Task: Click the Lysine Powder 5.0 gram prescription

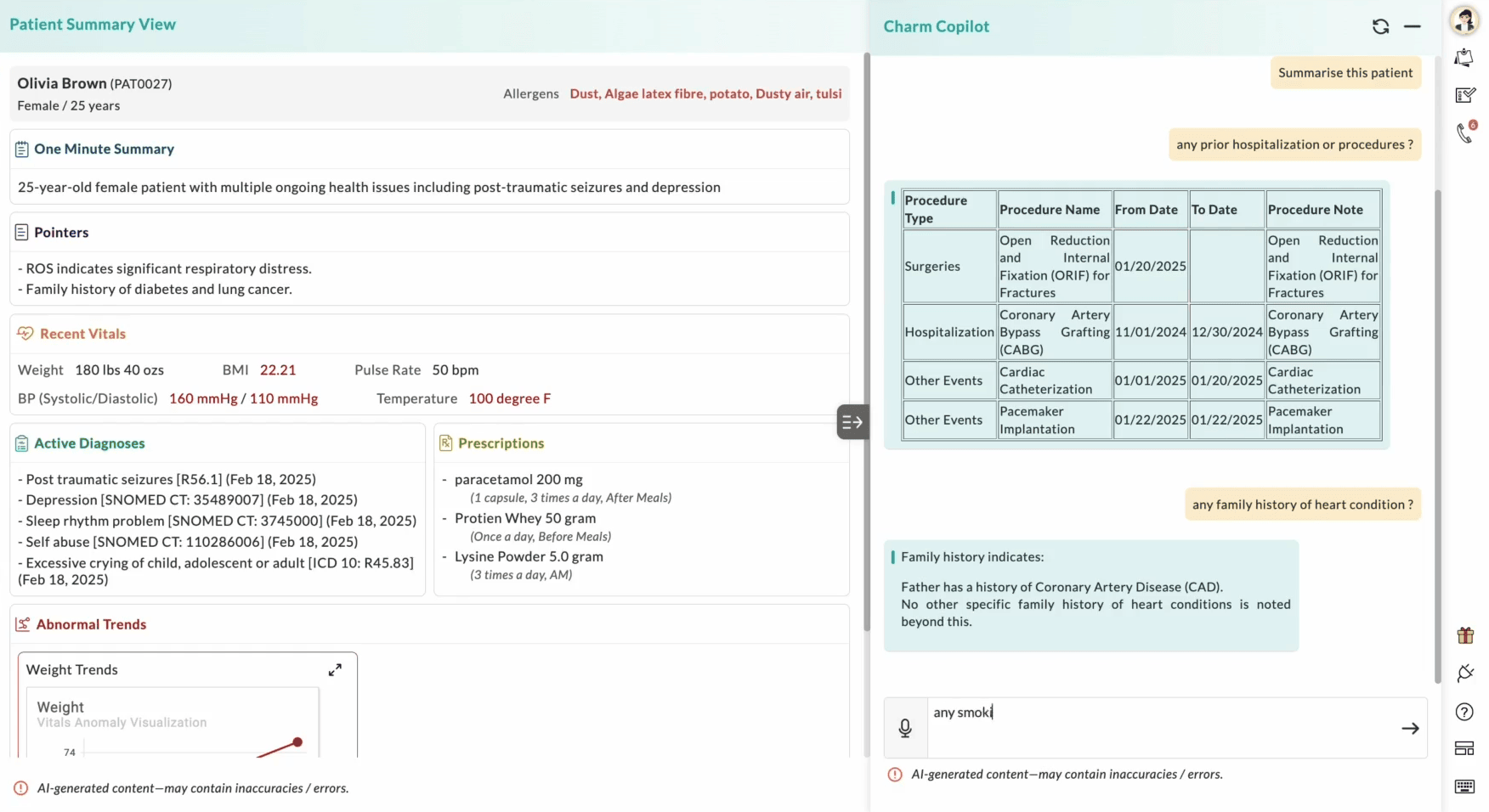Action: [x=529, y=557]
